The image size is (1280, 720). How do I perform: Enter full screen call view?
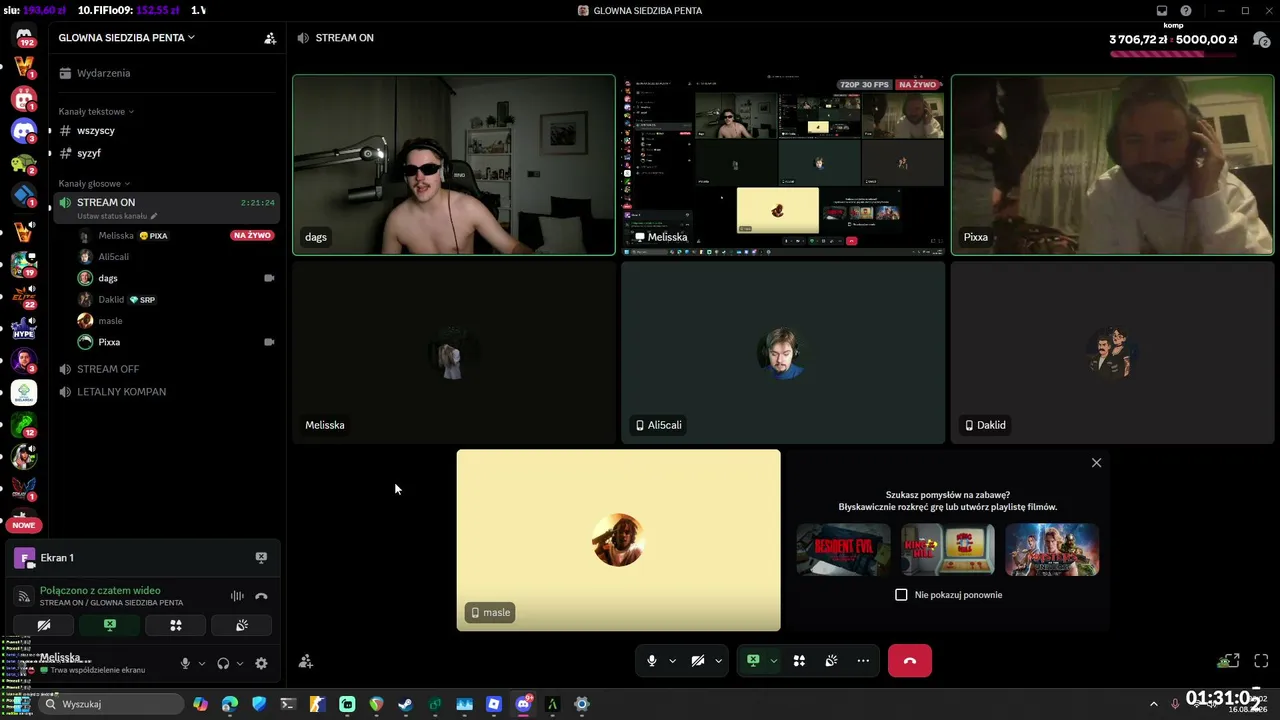1261,661
